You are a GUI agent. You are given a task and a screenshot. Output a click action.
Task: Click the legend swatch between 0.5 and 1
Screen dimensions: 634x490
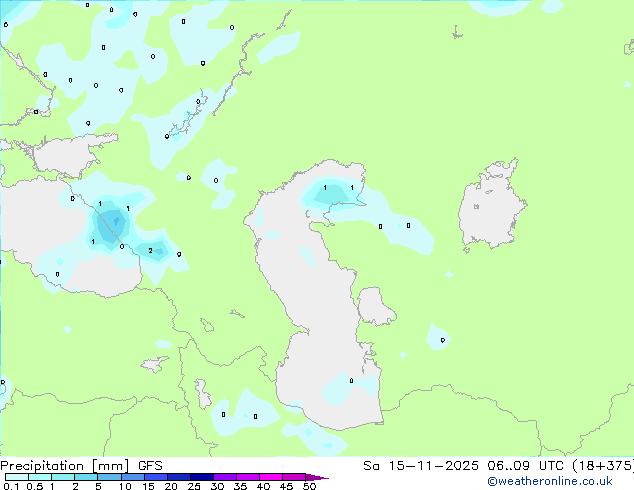tap(40, 477)
